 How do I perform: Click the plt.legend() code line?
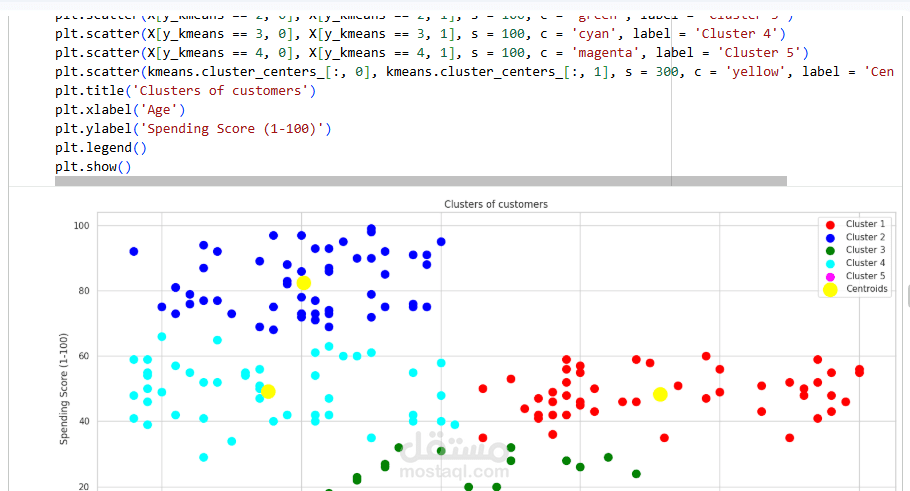[x=101, y=148]
